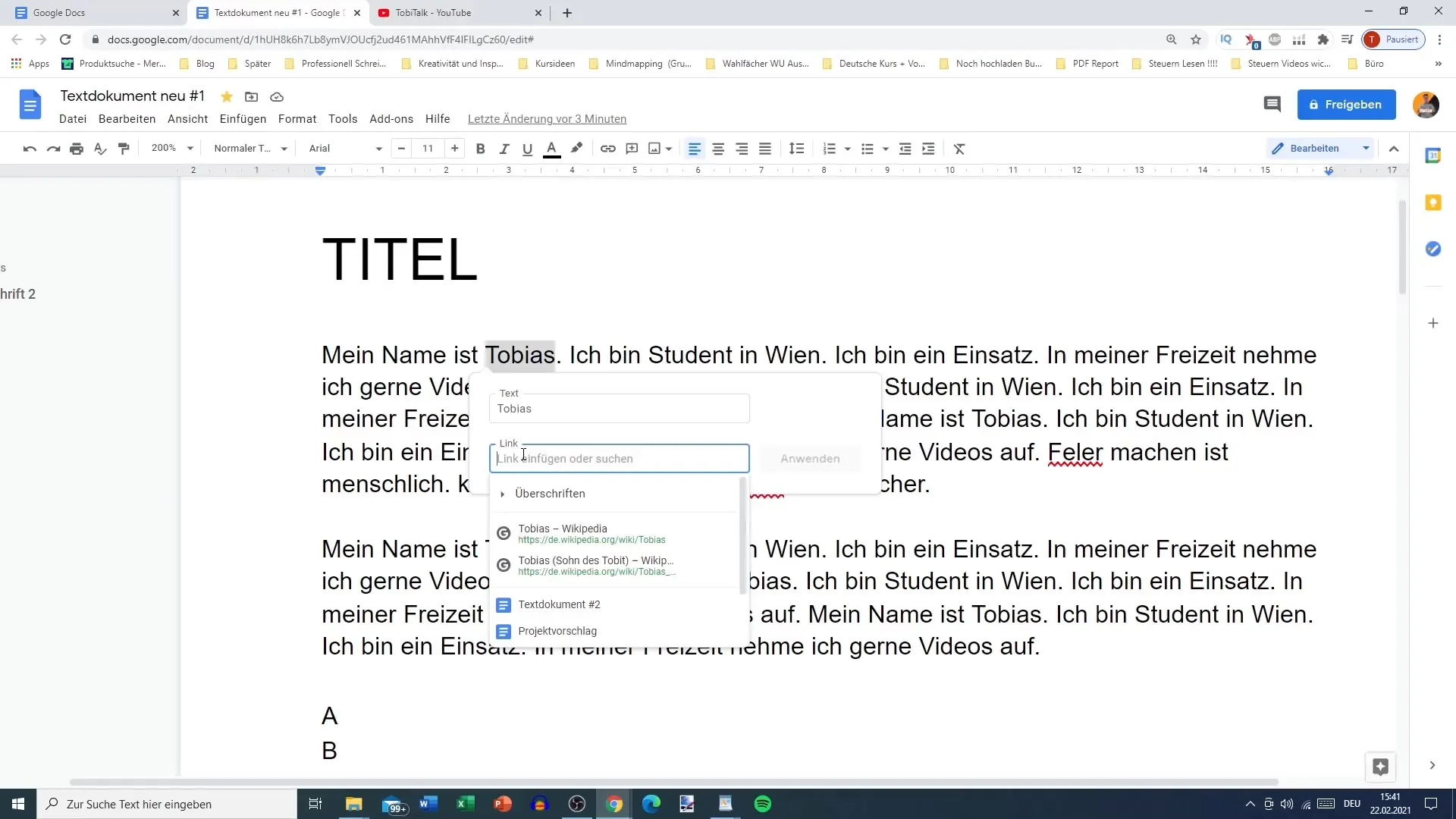Open the Add-ons menu
The height and width of the screenshot is (819, 1456).
click(x=391, y=119)
